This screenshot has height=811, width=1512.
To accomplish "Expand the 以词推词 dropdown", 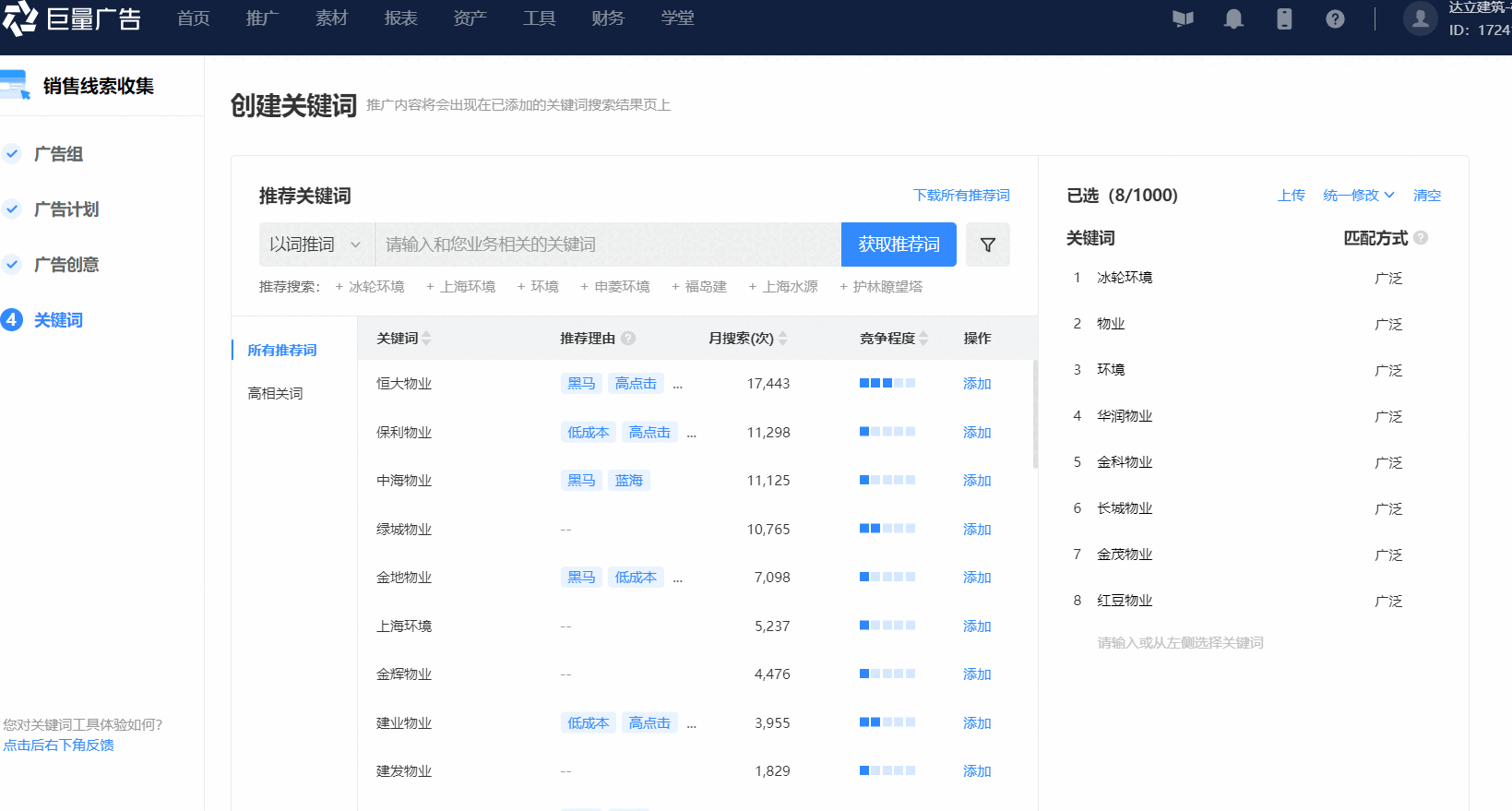I will point(315,244).
